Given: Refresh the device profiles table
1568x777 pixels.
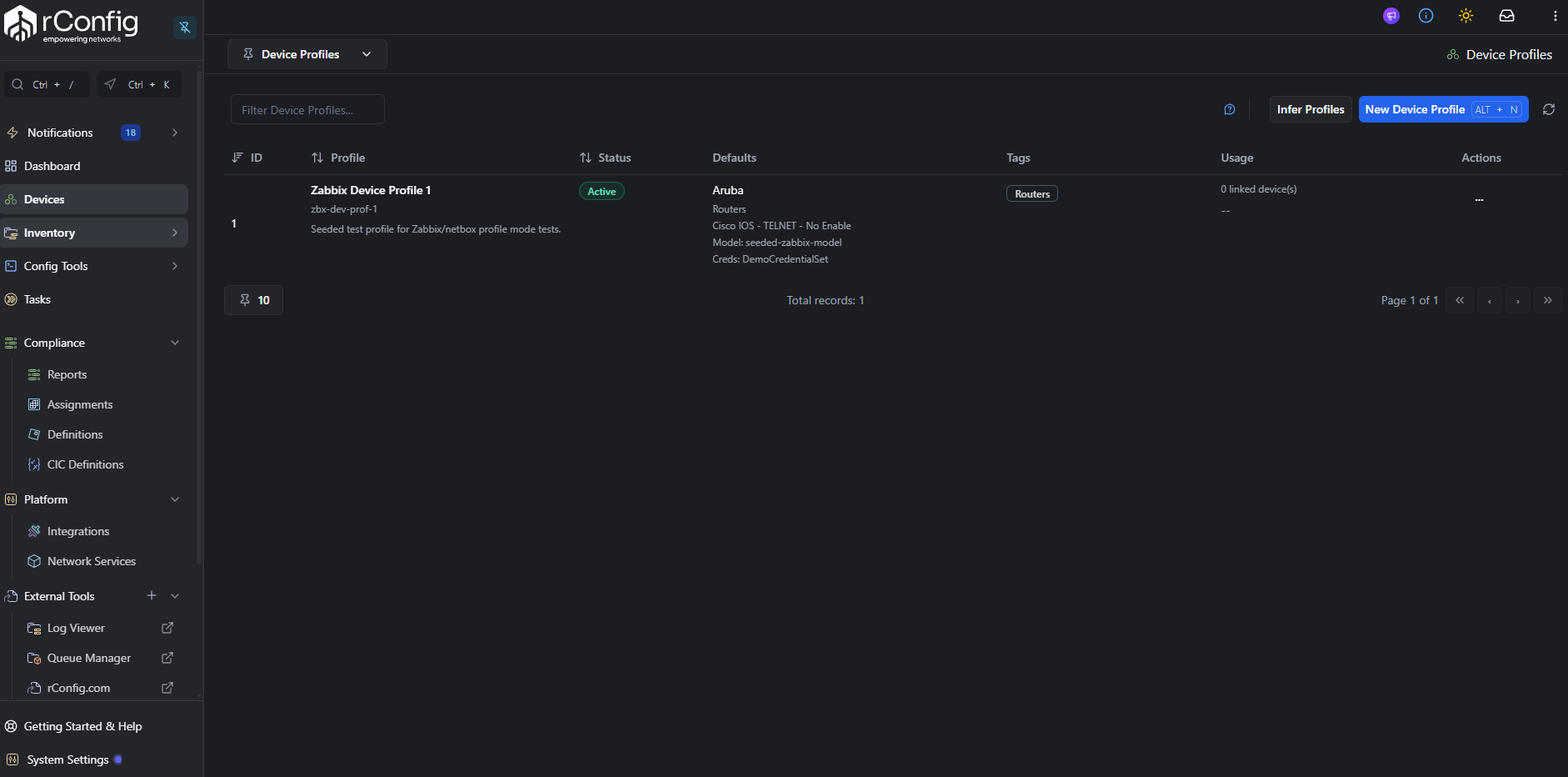Looking at the screenshot, I should pos(1549,109).
